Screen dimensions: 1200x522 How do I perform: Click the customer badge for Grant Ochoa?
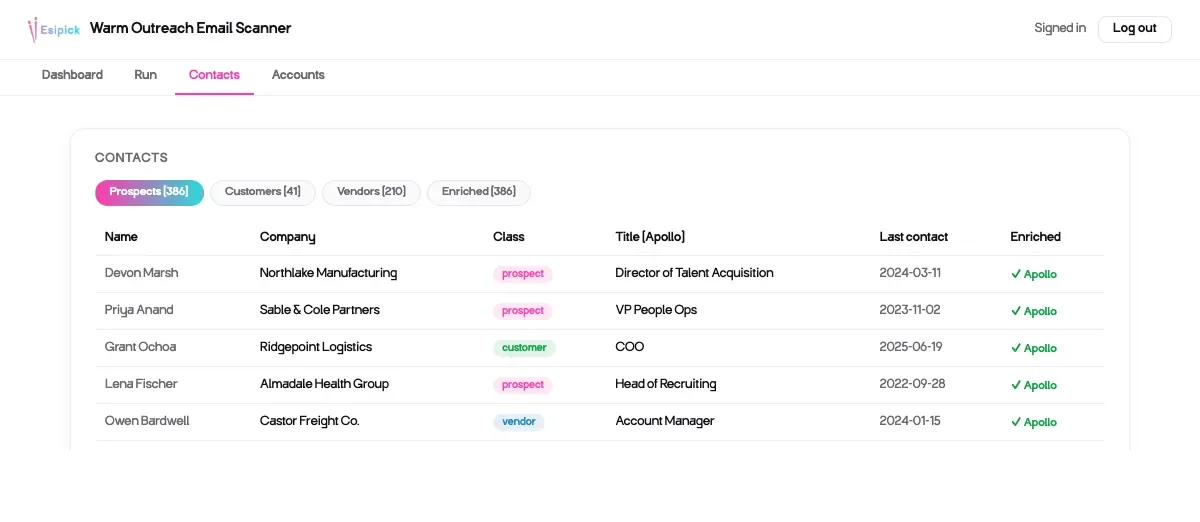[x=524, y=348]
